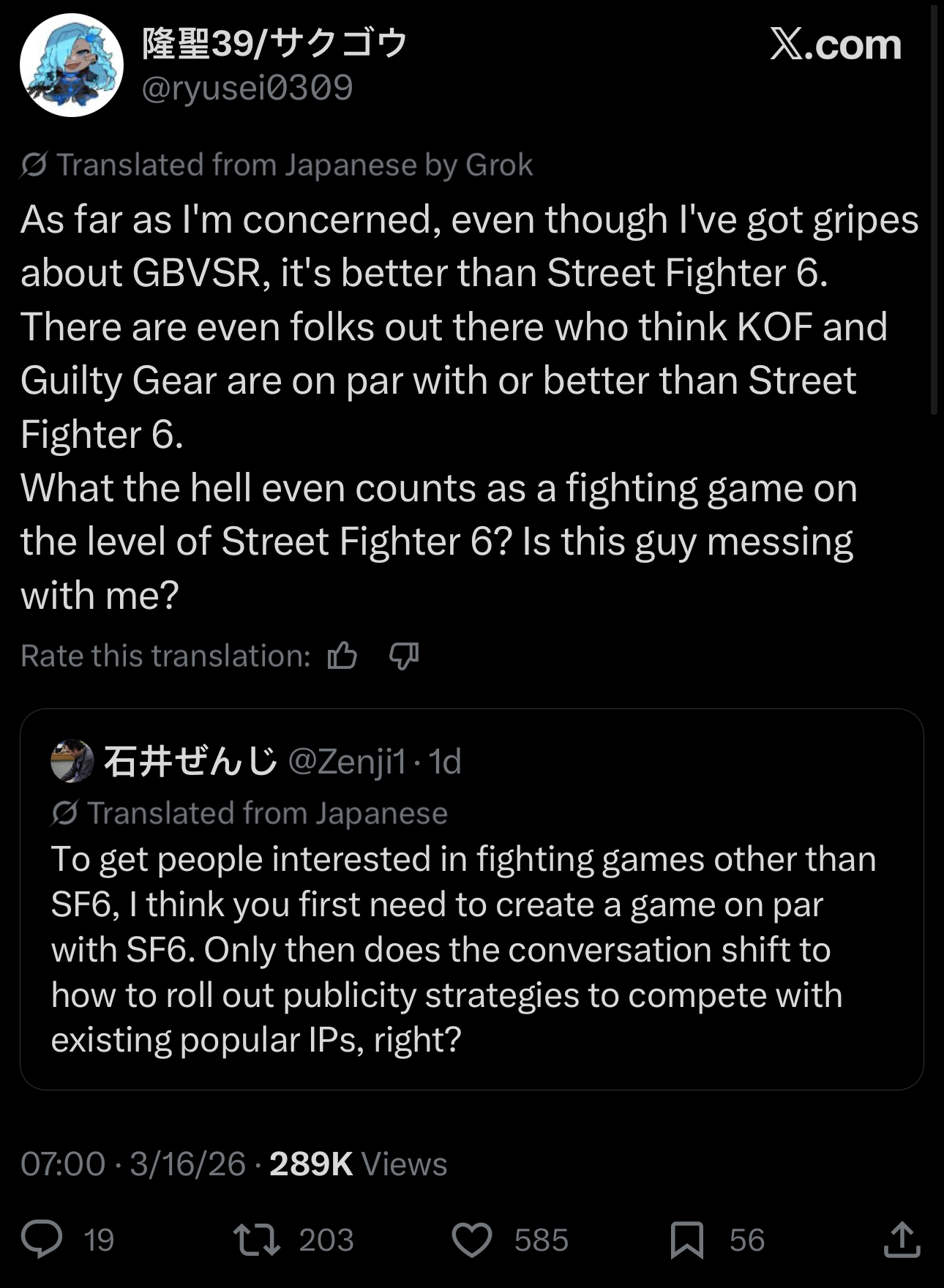Click the reply speech bubble icon
The height and width of the screenshot is (1288, 944).
tap(42, 1239)
